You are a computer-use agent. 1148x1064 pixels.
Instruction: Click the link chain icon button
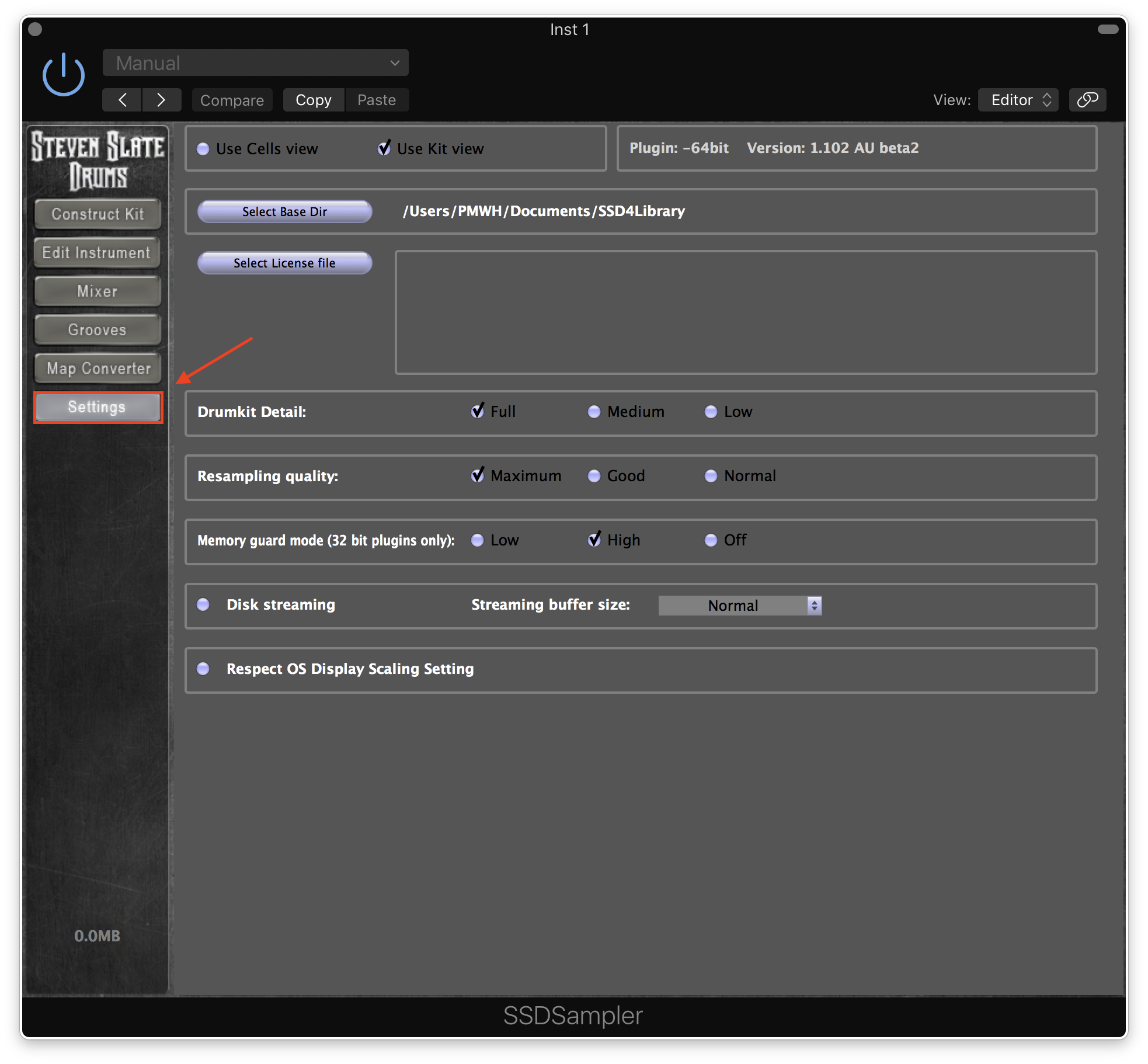pyautogui.click(x=1087, y=100)
